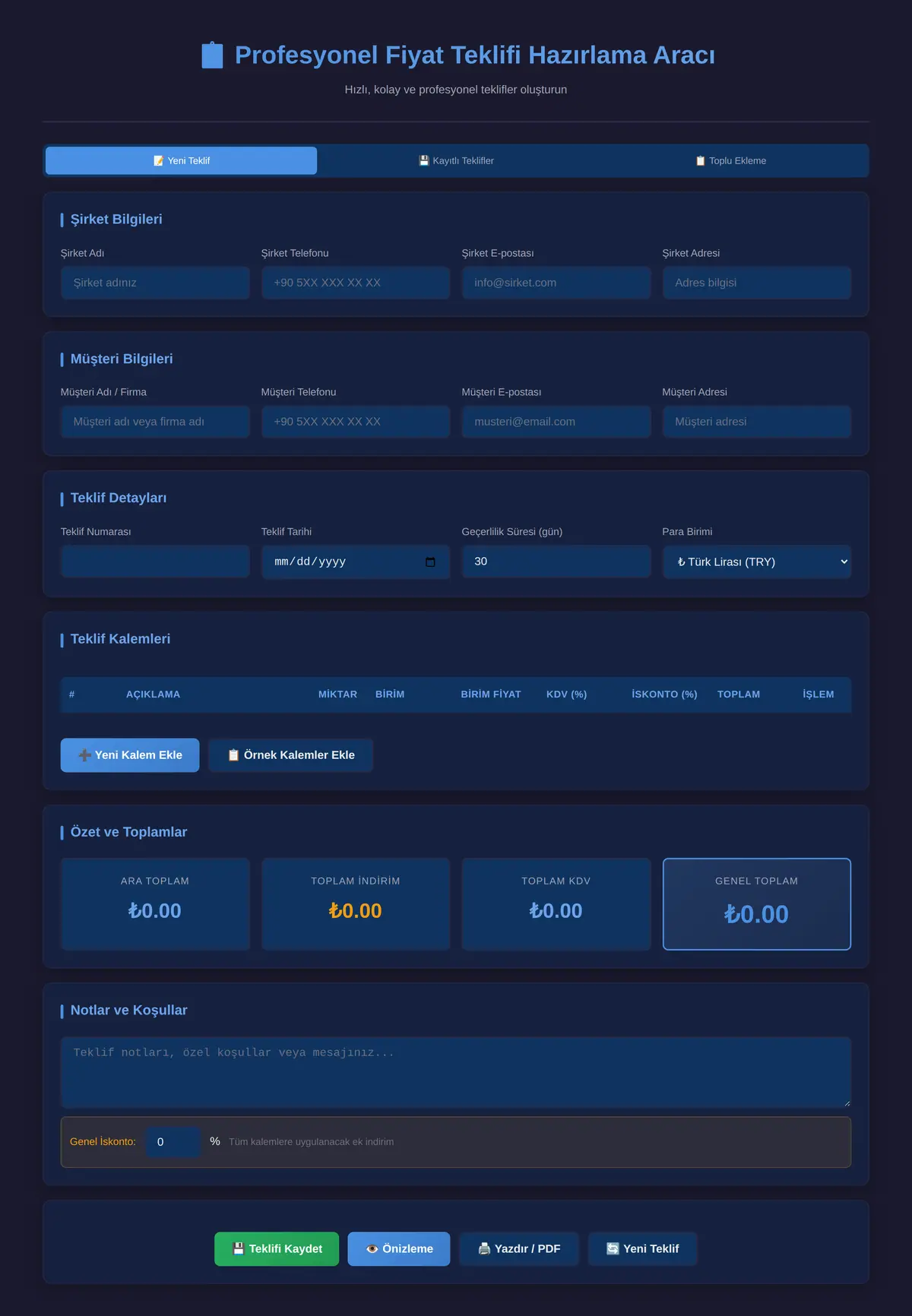Add sample items with Örnek Kalemler Ekle

click(x=291, y=755)
